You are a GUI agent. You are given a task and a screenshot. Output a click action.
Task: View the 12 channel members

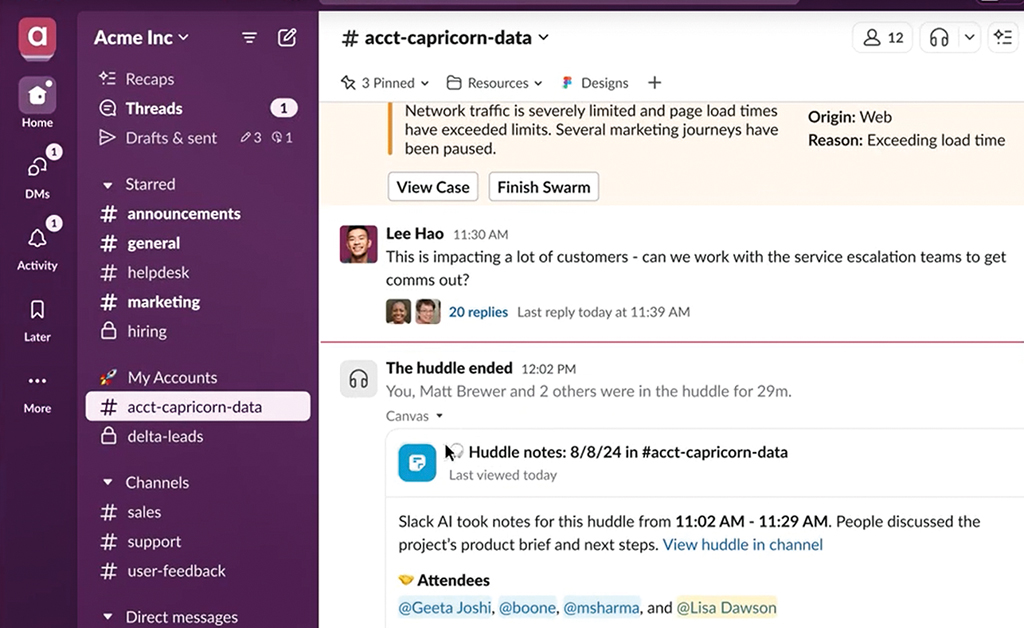(x=882, y=38)
